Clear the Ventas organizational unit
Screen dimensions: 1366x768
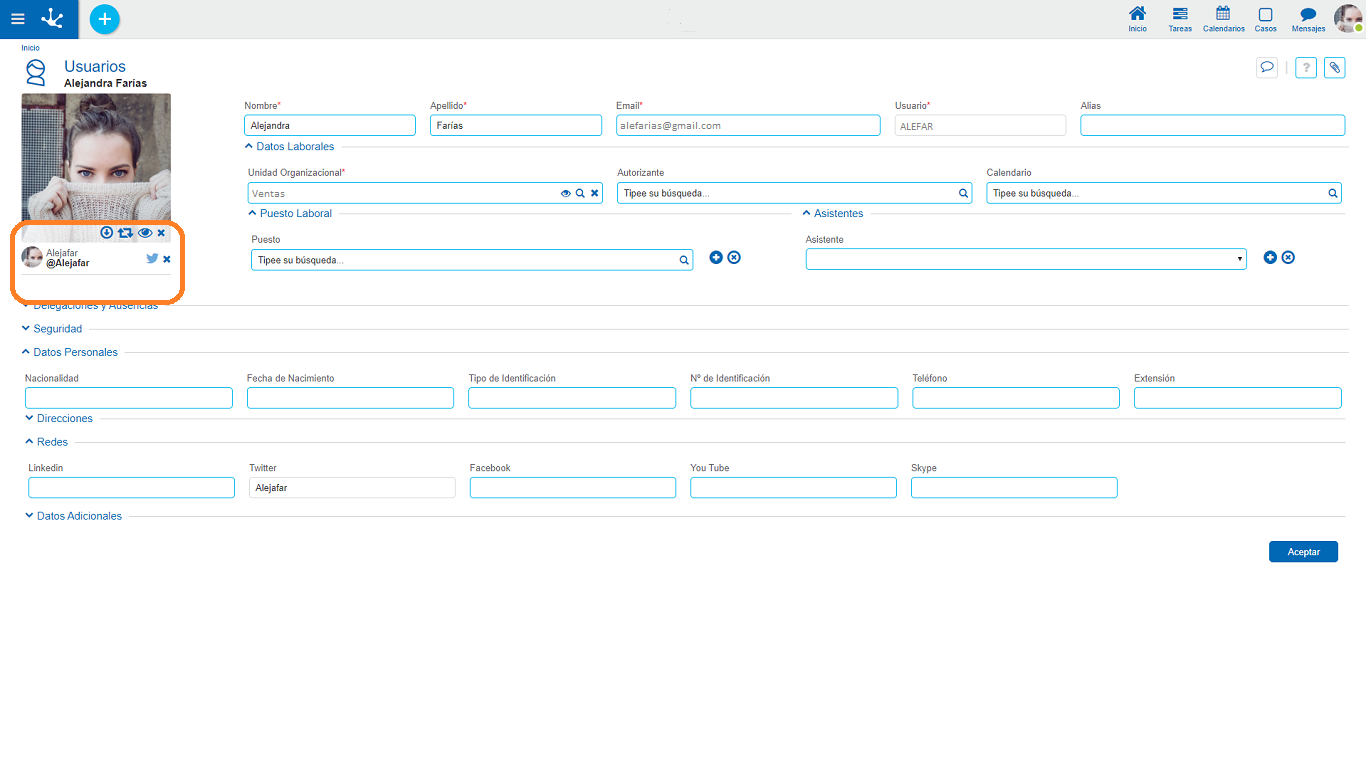(594, 193)
